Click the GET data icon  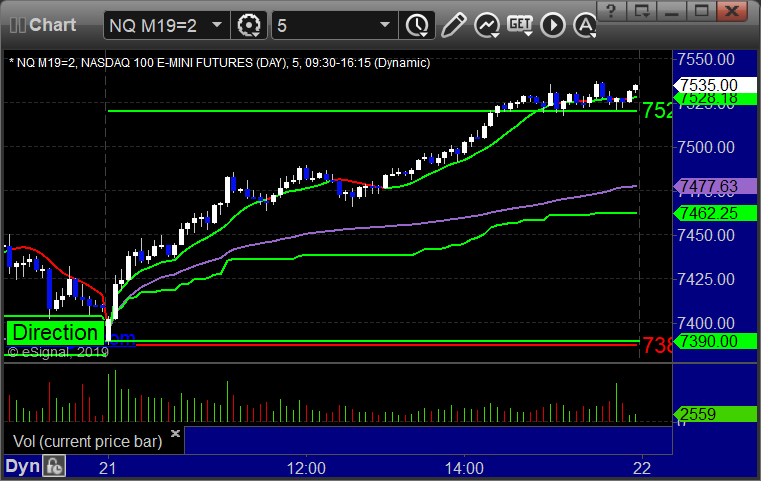pos(520,25)
